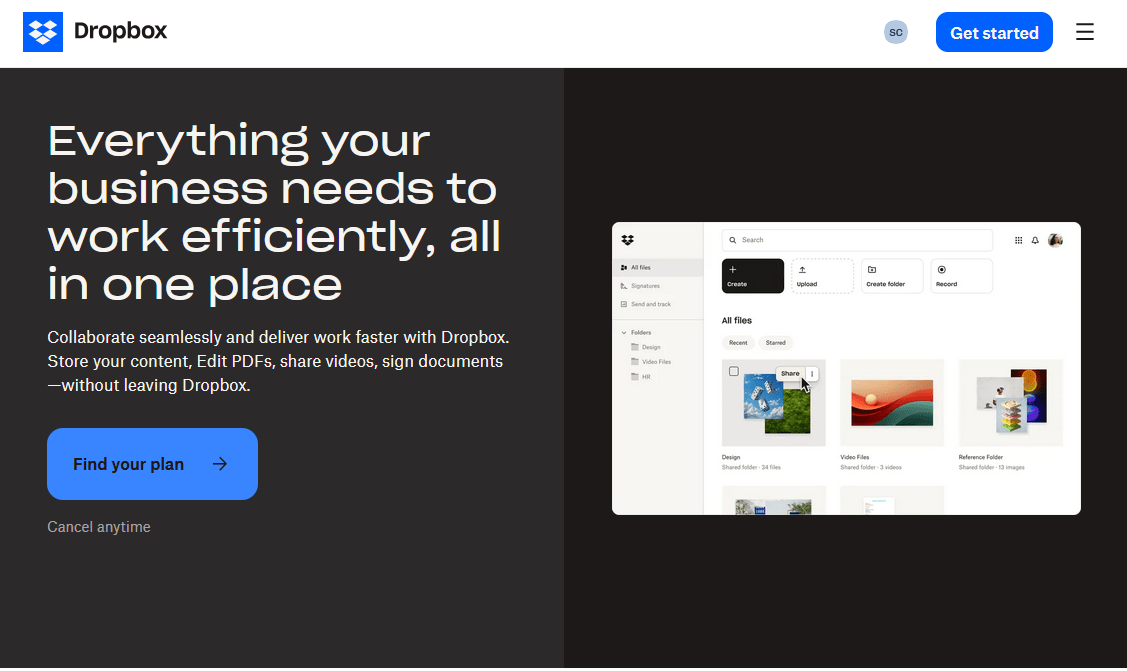Viewport: 1127px width, 671px height.
Task: Click the 'Shared folder · 13 images' text
Action: pyautogui.click(x=992, y=468)
